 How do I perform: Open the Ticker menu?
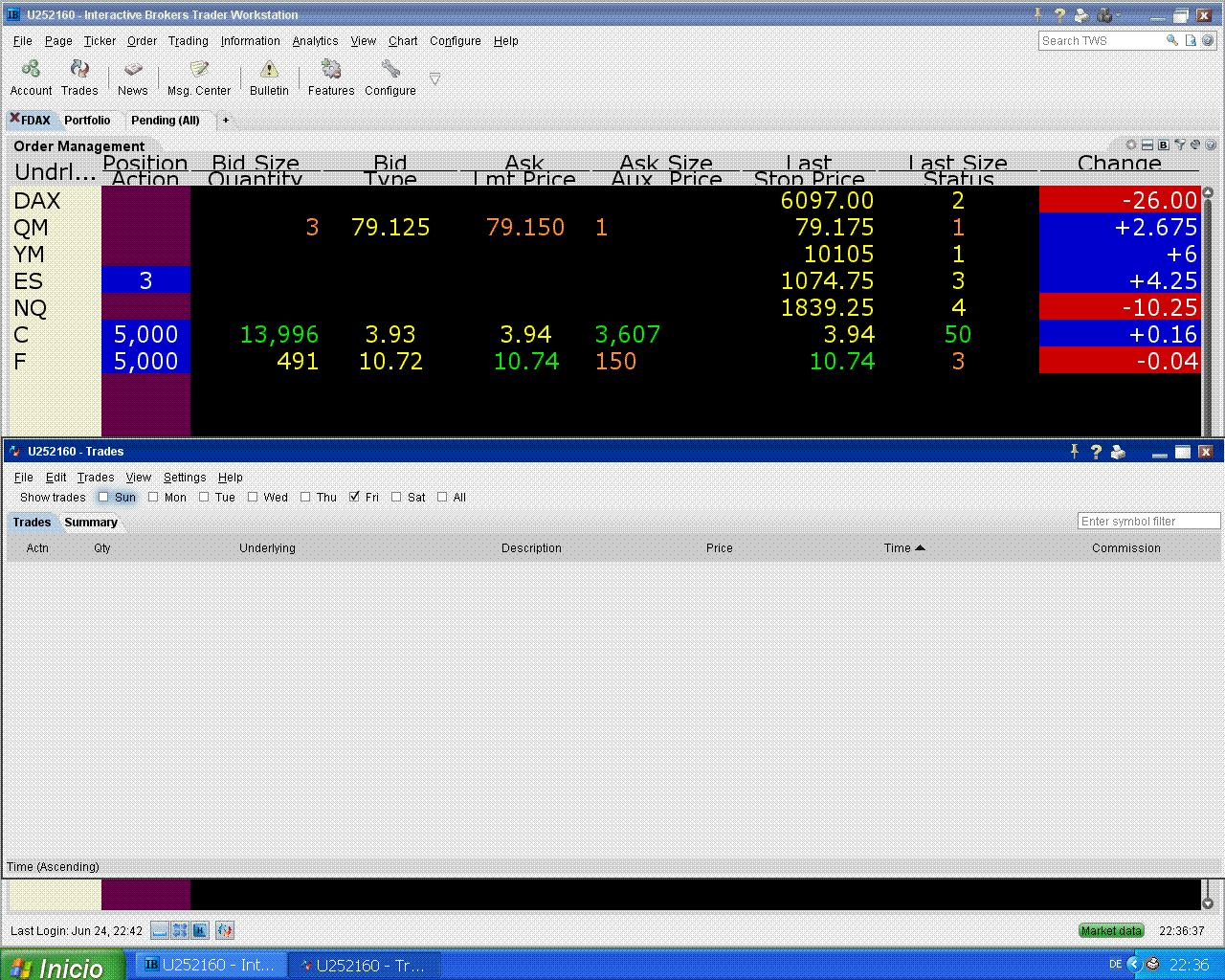tap(100, 41)
